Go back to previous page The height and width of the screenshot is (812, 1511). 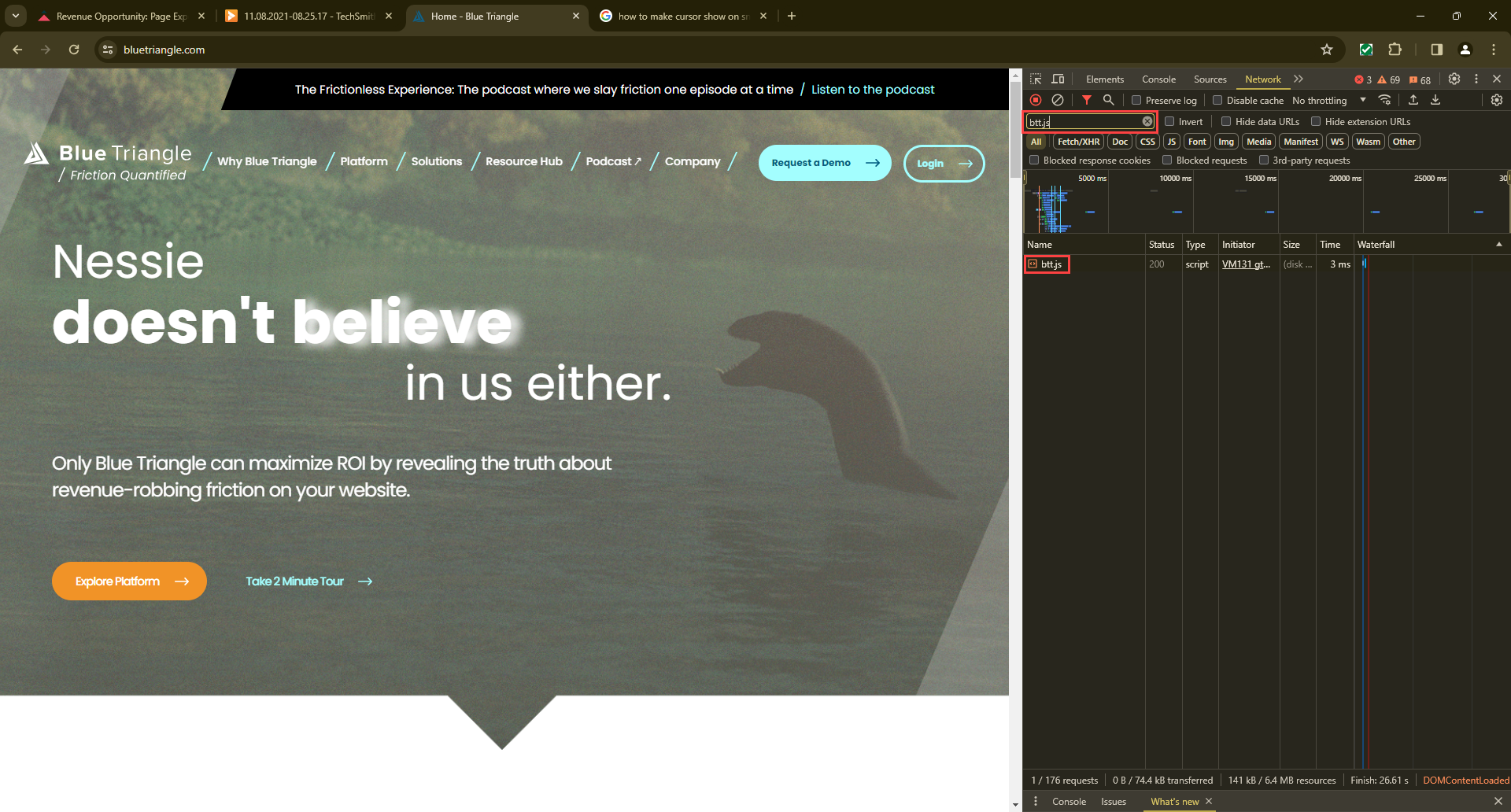tap(17, 50)
